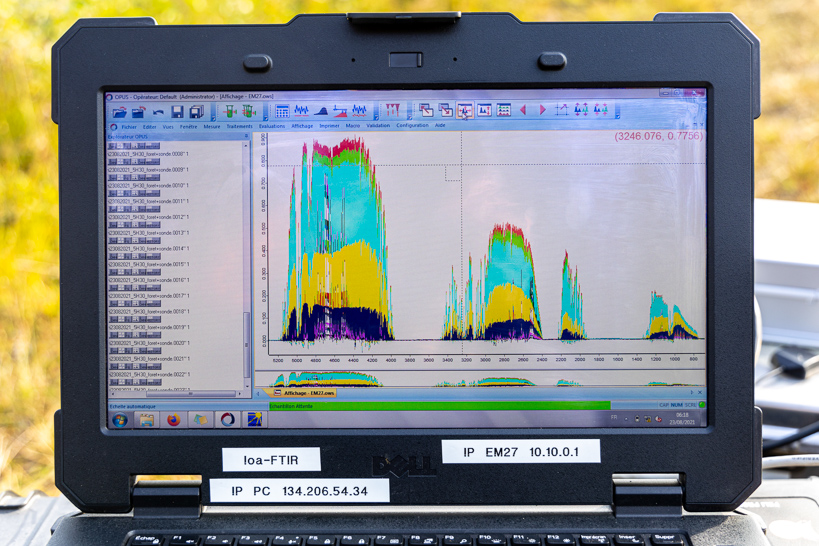Select file entry foret+sonde.0010 in explorer
Viewport: 819px width, 546px height.
148,185
